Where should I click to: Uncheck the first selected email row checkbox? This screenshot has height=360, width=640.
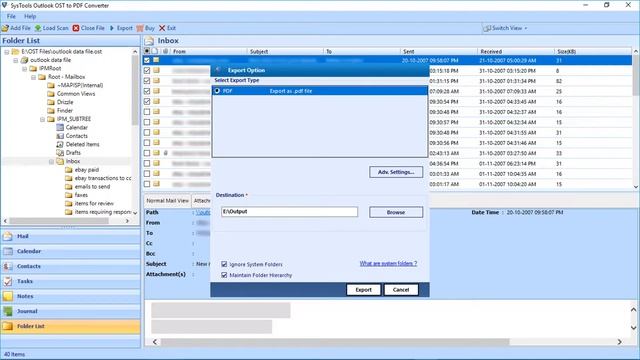147,60
